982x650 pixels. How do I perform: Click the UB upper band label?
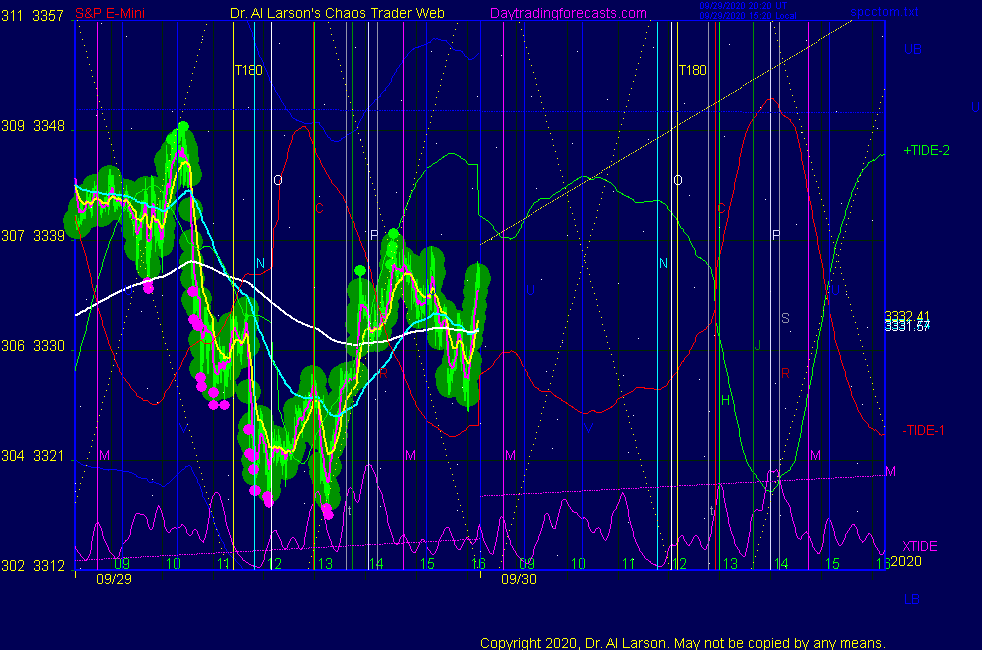912,48
